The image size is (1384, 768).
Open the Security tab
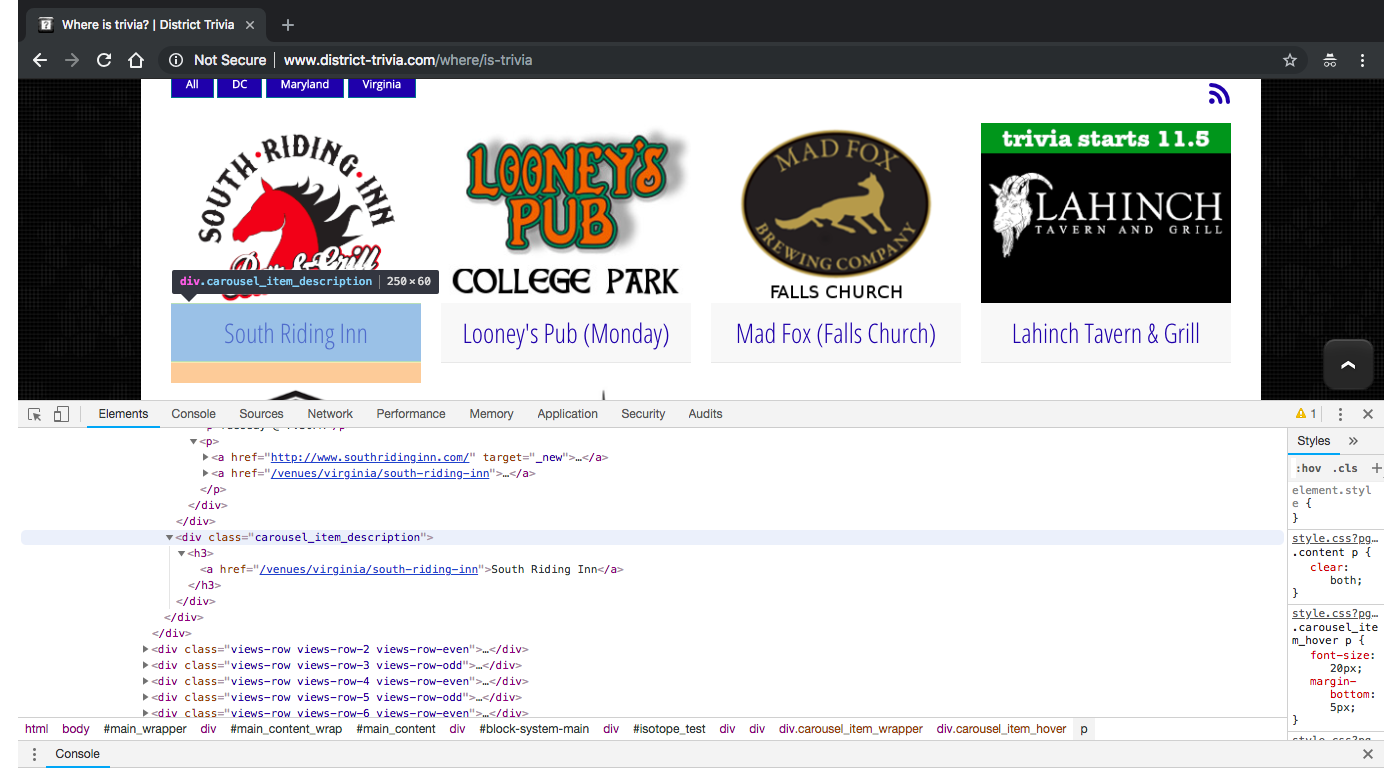[x=643, y=414]
